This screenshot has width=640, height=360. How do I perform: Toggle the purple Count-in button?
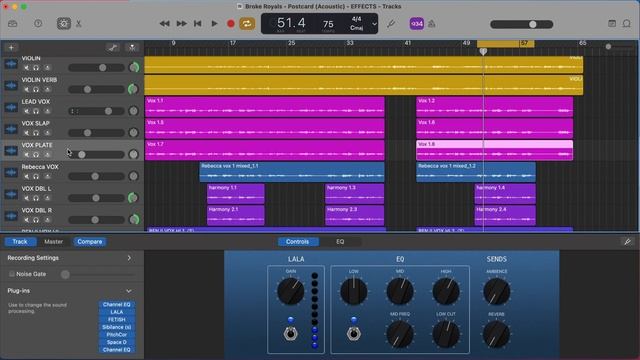[417, 24]
